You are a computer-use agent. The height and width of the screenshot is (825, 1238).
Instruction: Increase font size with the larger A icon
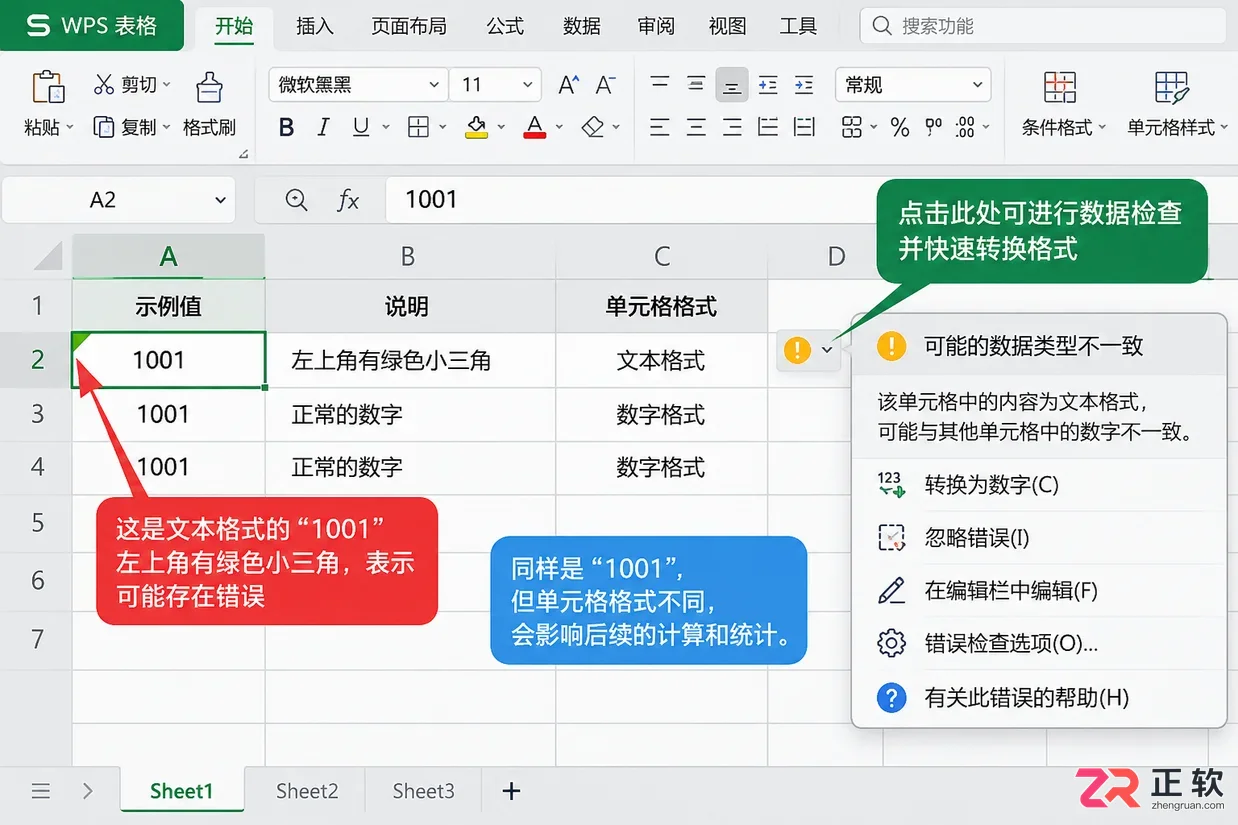point(568,85)
